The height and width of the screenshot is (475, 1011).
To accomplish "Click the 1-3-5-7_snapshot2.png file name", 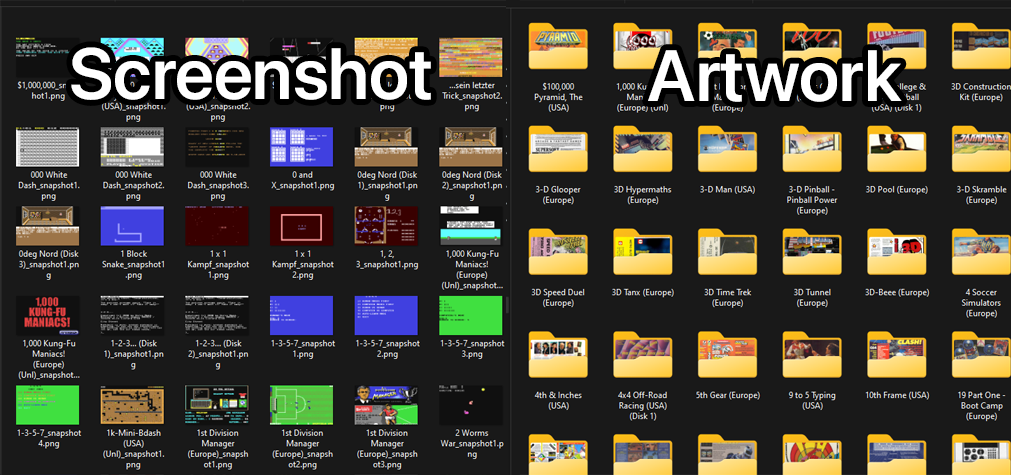I will [x=387, y=349].
